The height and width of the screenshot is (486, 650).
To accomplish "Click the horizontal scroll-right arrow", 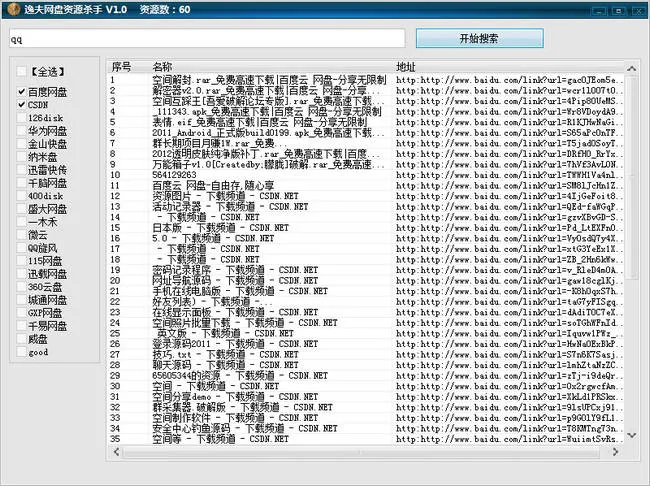I will click(615, 452).
